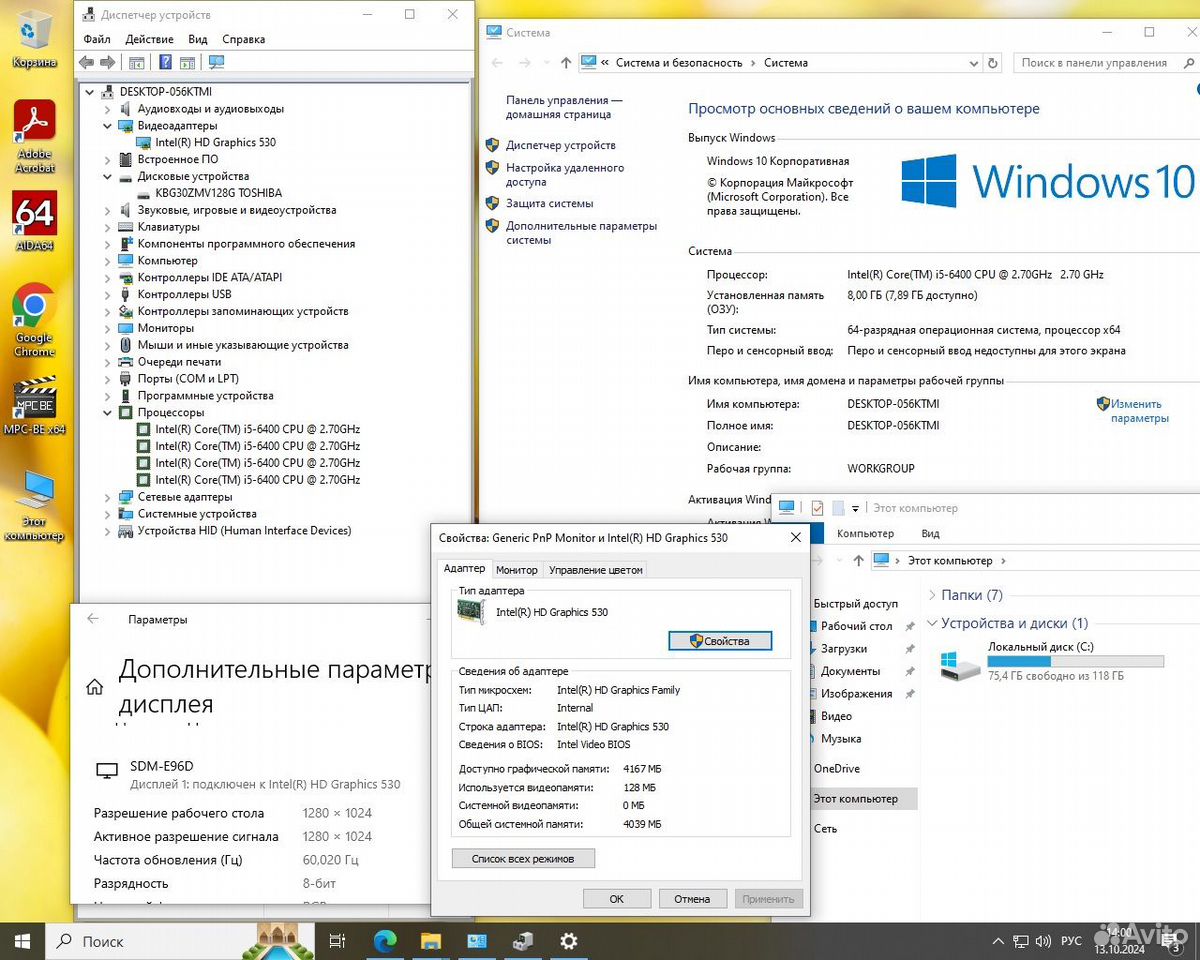Image resolution: width=1200 pixels, height=960 pixels.
Task: Refresh the System control panel address bar
Action: point(993,63)
